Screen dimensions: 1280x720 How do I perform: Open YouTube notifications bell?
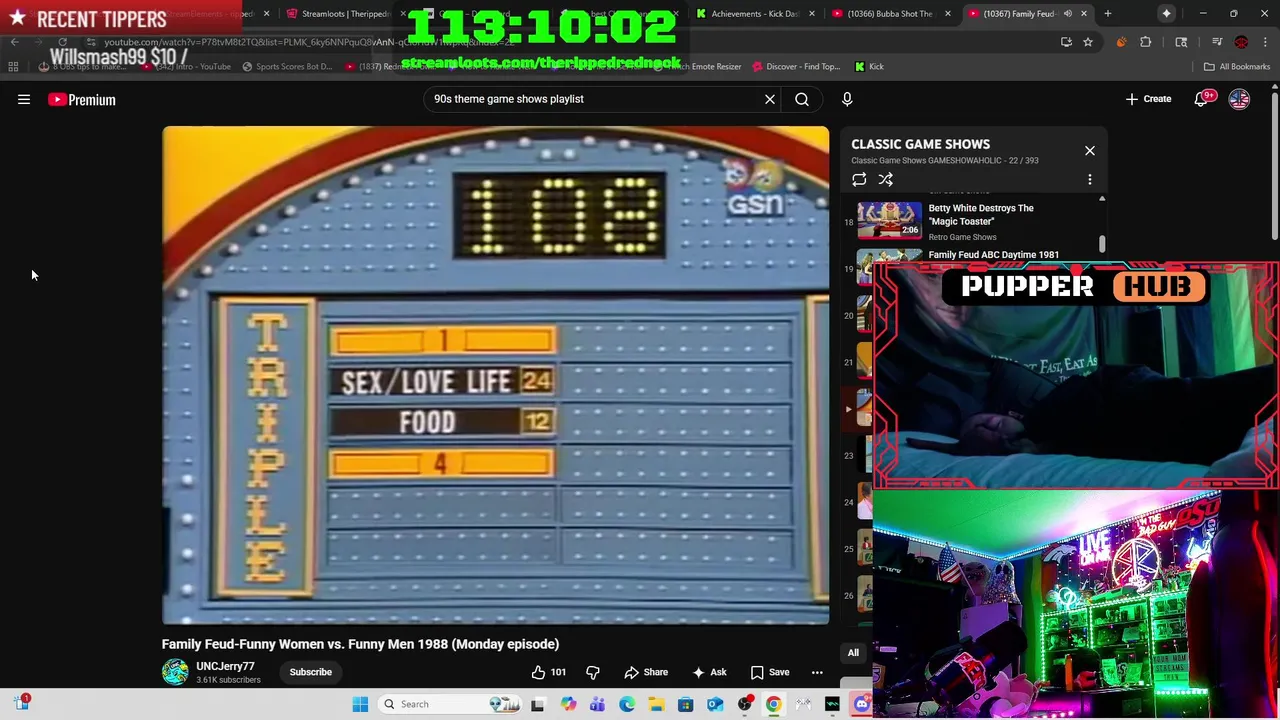pyautogui.click(x=1201, y=99)
